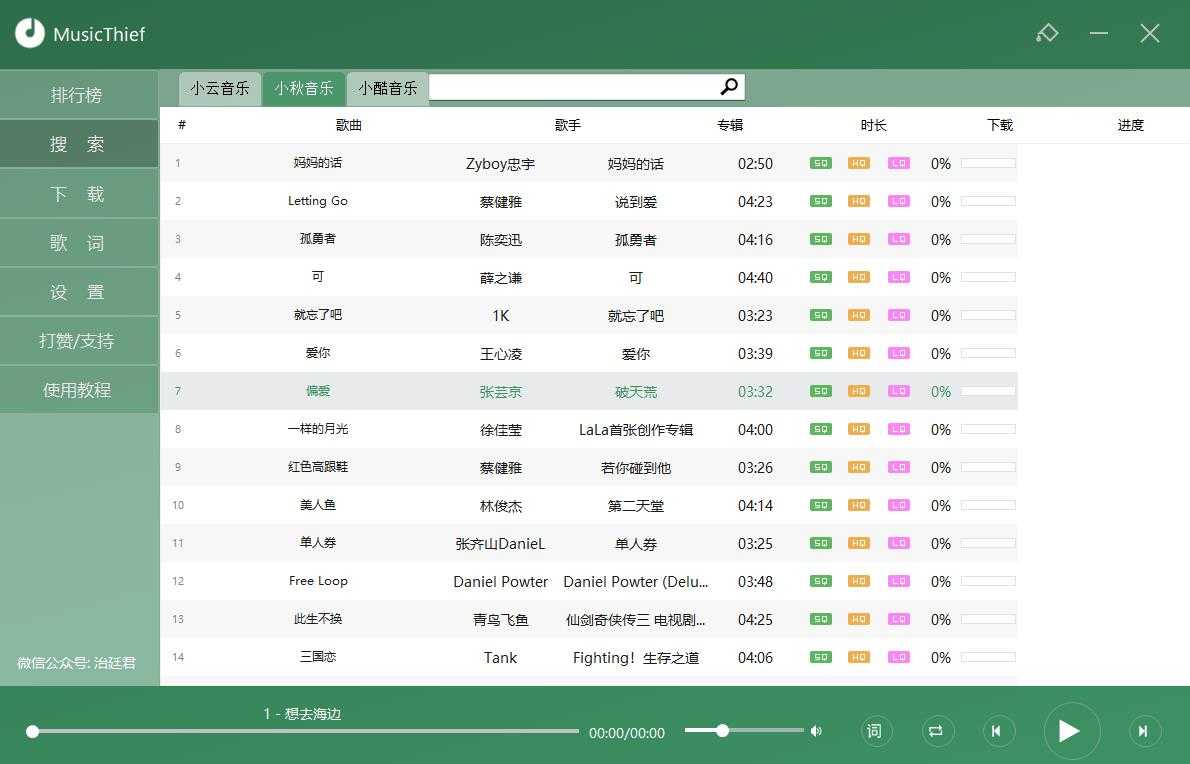Open the 排行榜 rankings page
The width and height of the screenshot is (1190, 764).
pos(78,95)
